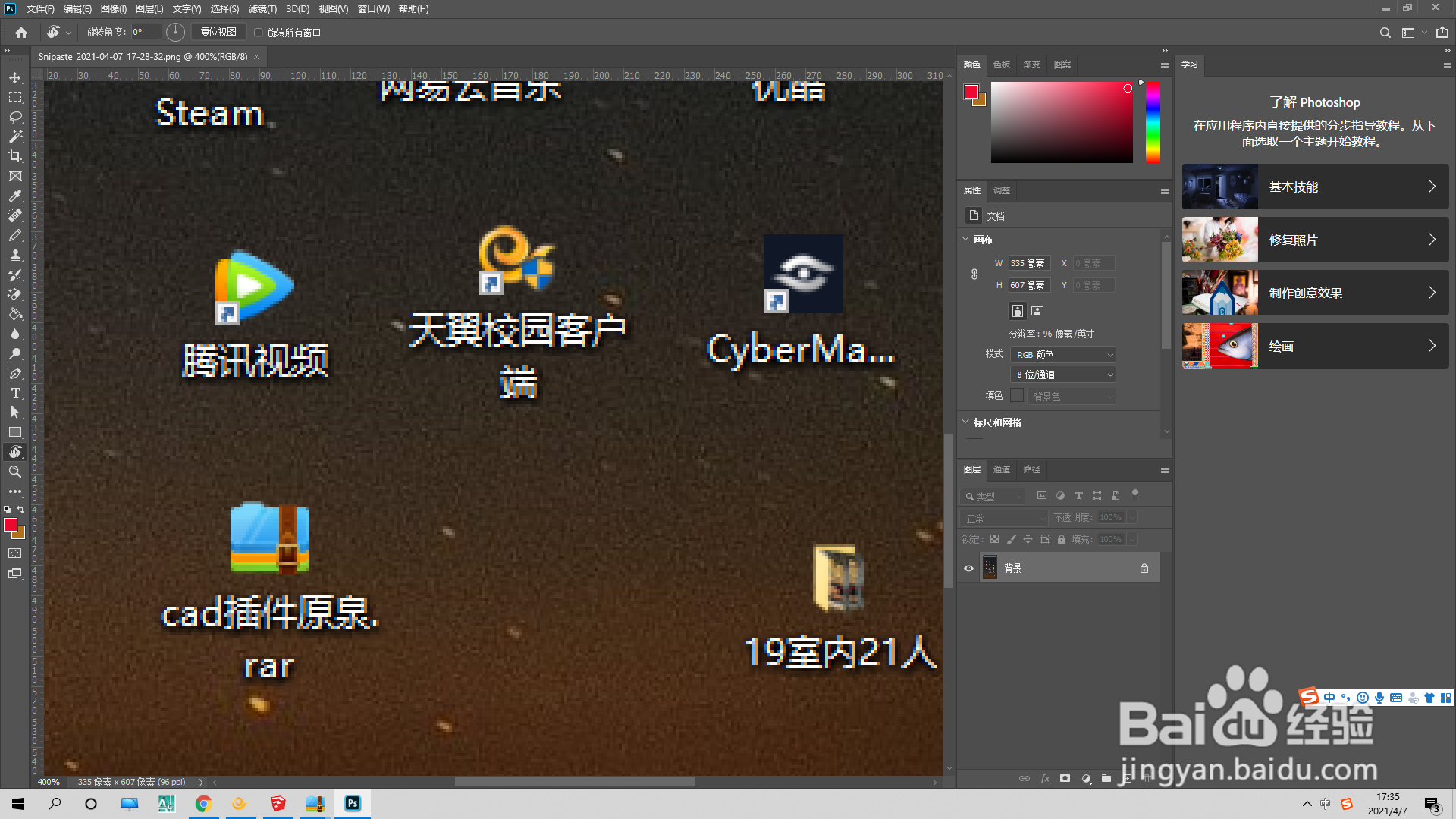Open the rotate tool preset picker arrow
This screenshot has height=819, width=1456.
68,33
